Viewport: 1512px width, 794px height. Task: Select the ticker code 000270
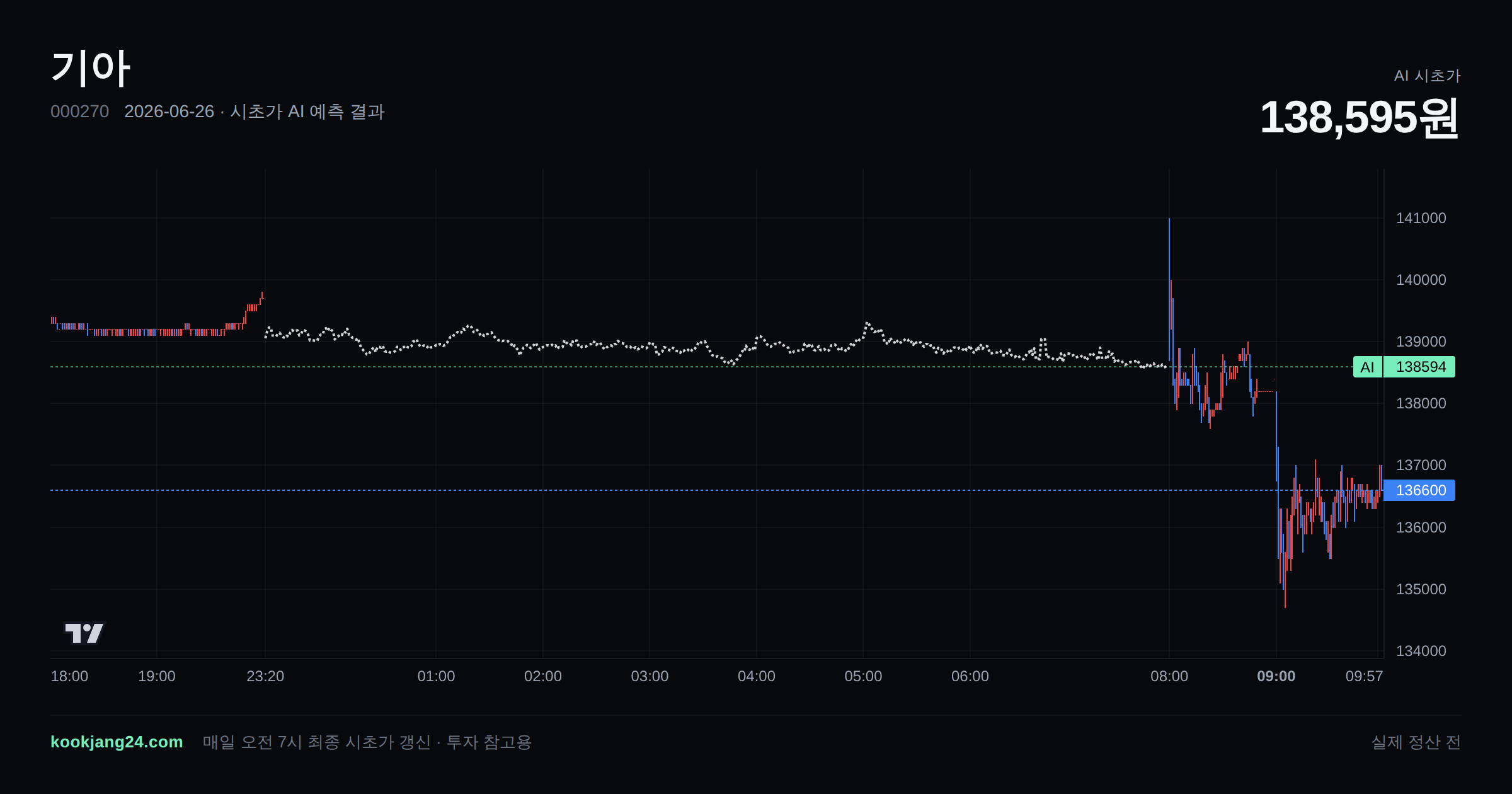pos(79,112)
